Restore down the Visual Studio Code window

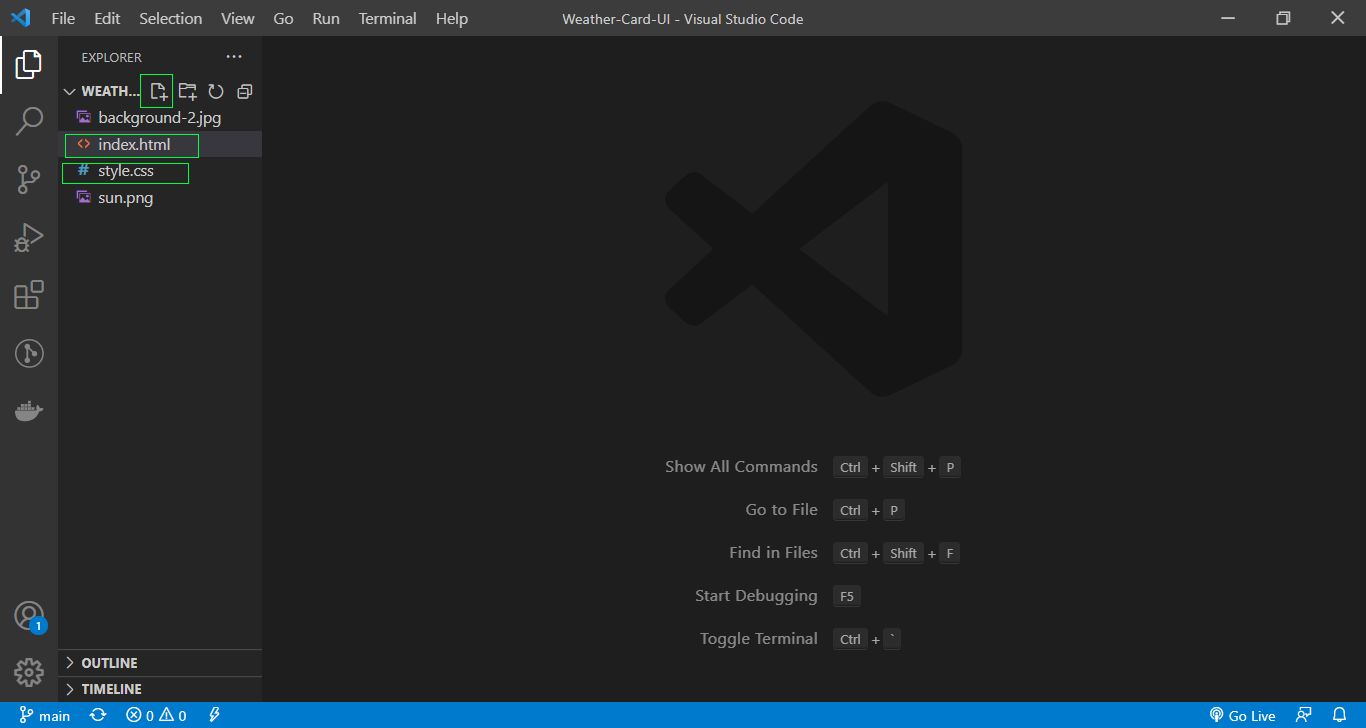pos(1283,18)
